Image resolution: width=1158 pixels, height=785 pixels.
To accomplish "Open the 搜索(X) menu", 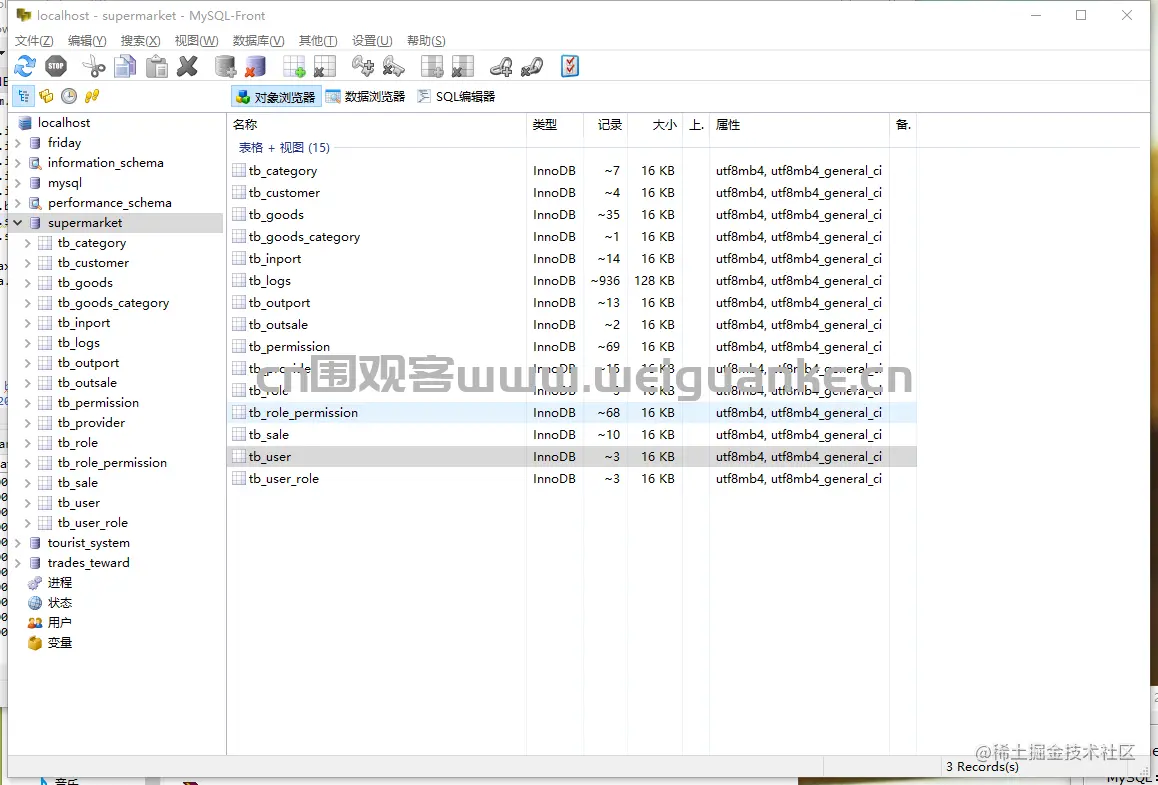I will tap(140, 41).
